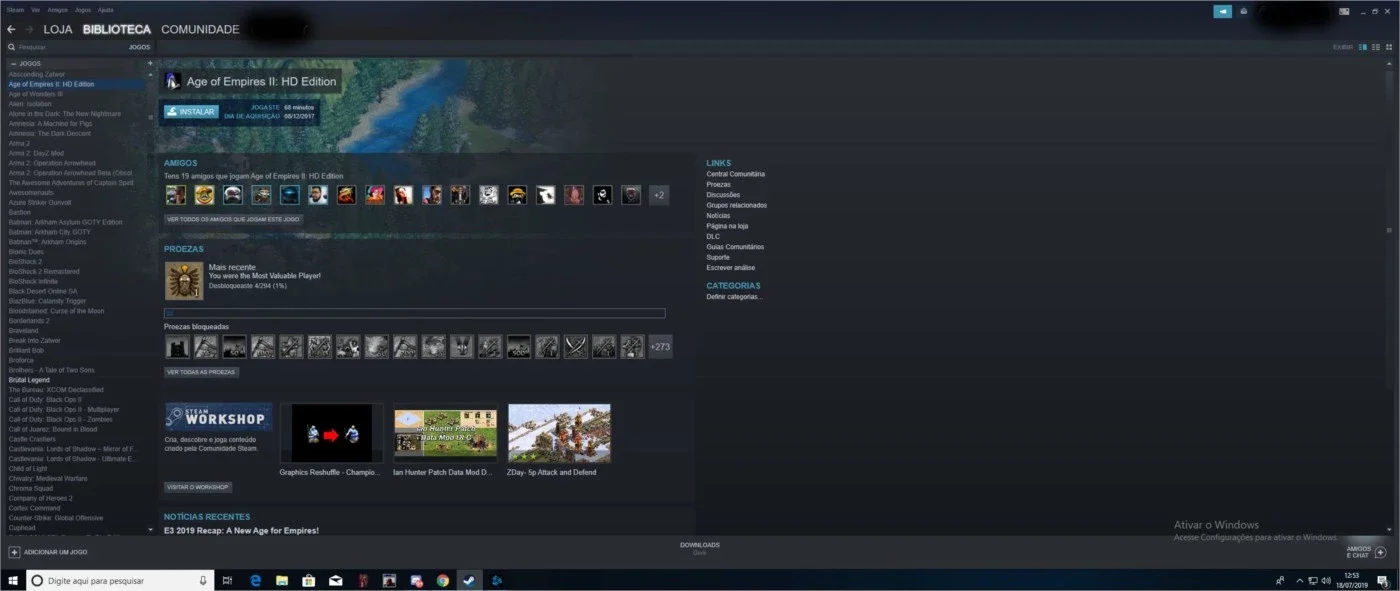Image resolution: width=1400 pixels, height=591 pixels.
Task: Open Guias Comunitários link
Action: point(735,247)
